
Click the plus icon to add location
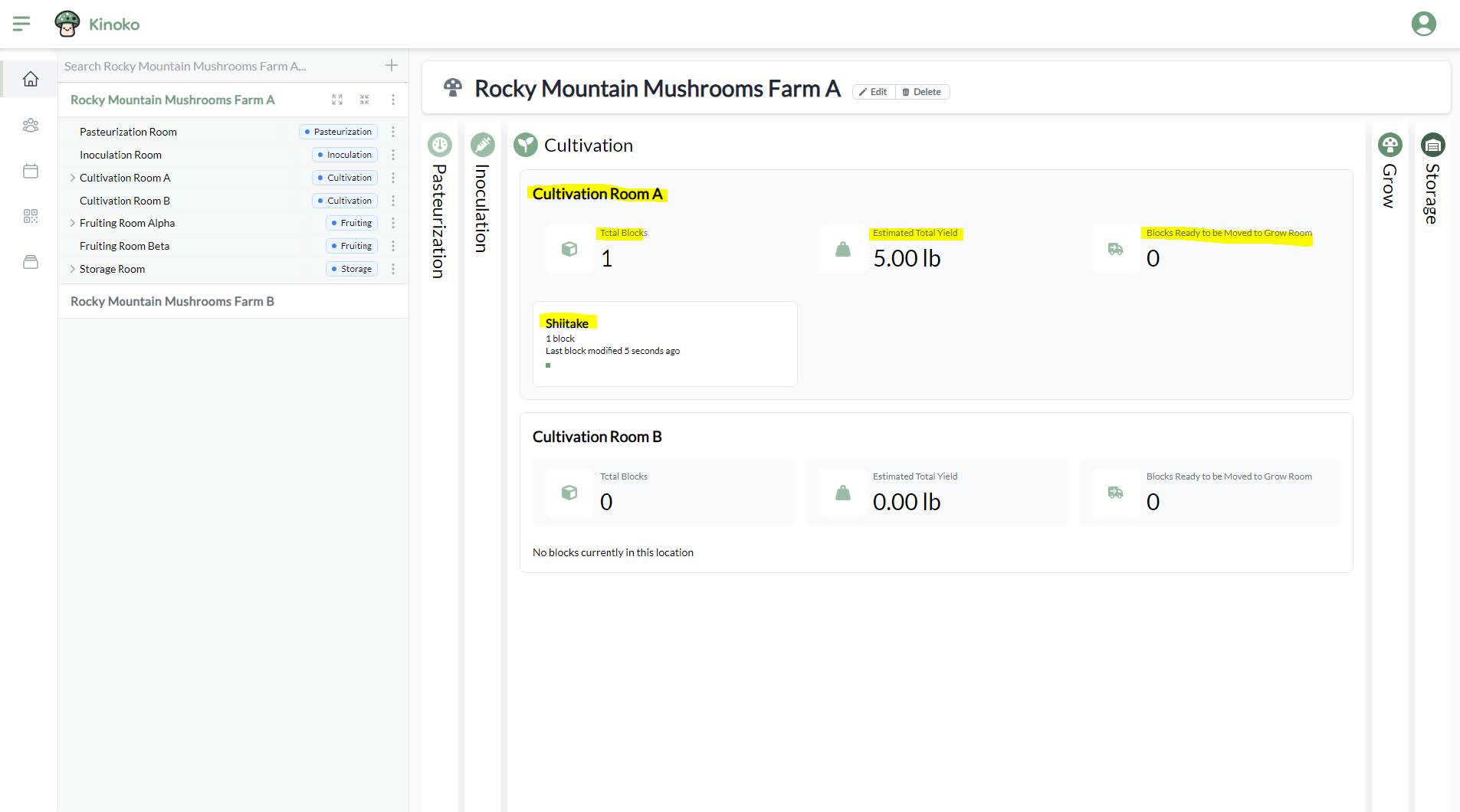coord(392,66)
